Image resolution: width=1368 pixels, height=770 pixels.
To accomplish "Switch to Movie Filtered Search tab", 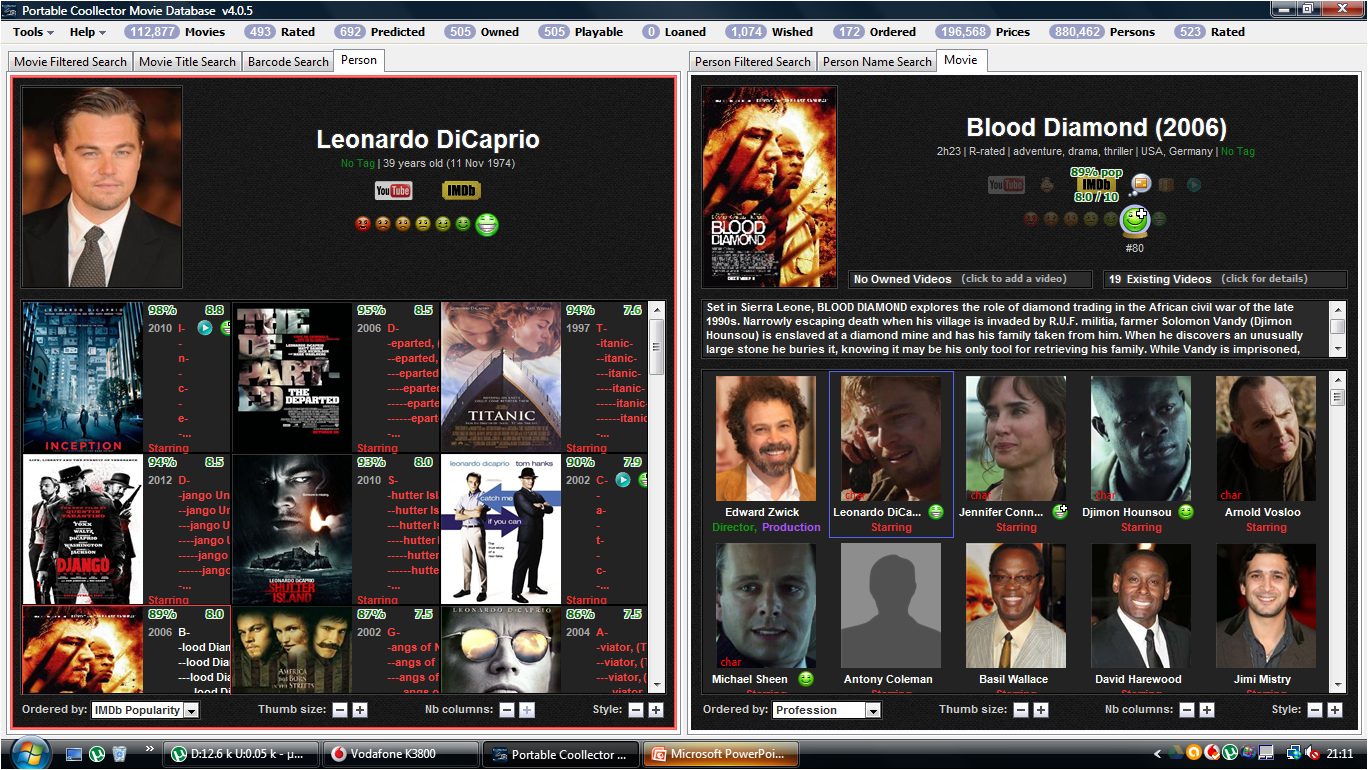I will coord(70,62).
